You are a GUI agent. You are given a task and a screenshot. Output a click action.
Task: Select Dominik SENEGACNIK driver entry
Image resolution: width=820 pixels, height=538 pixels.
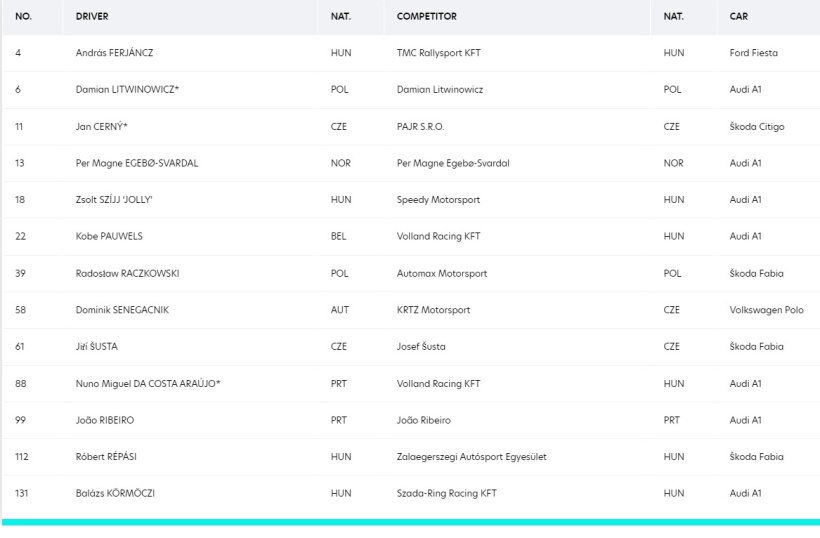[x=122, y=310]
